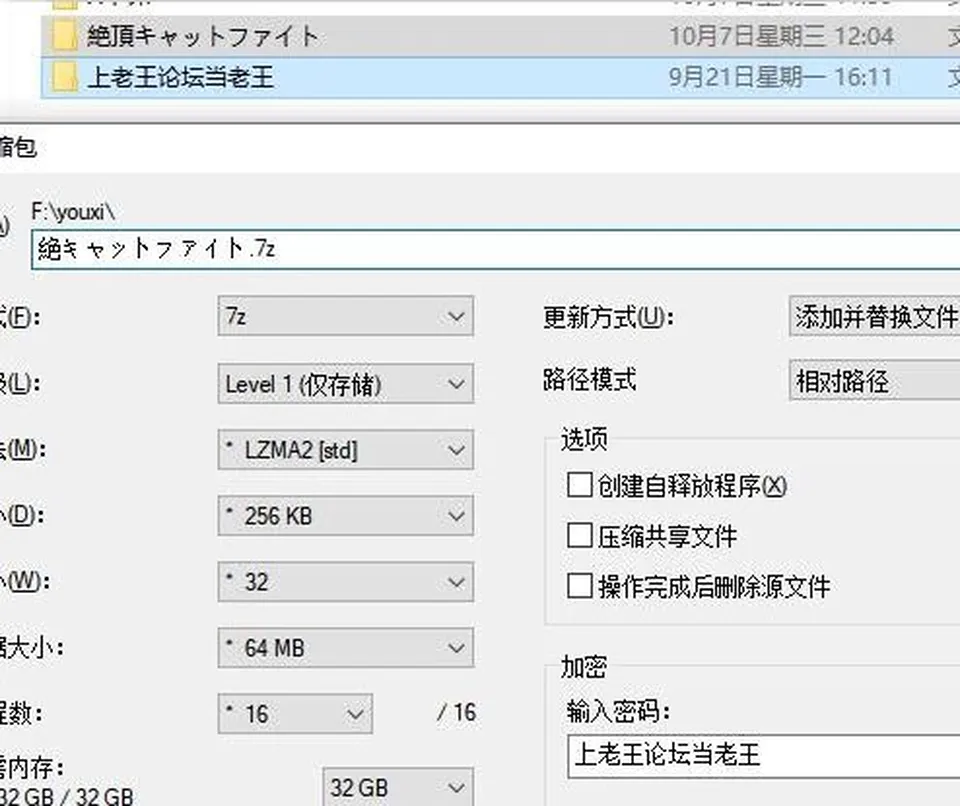Click the 更新方式(U): label
960x806 pixels.
point(608,317)
